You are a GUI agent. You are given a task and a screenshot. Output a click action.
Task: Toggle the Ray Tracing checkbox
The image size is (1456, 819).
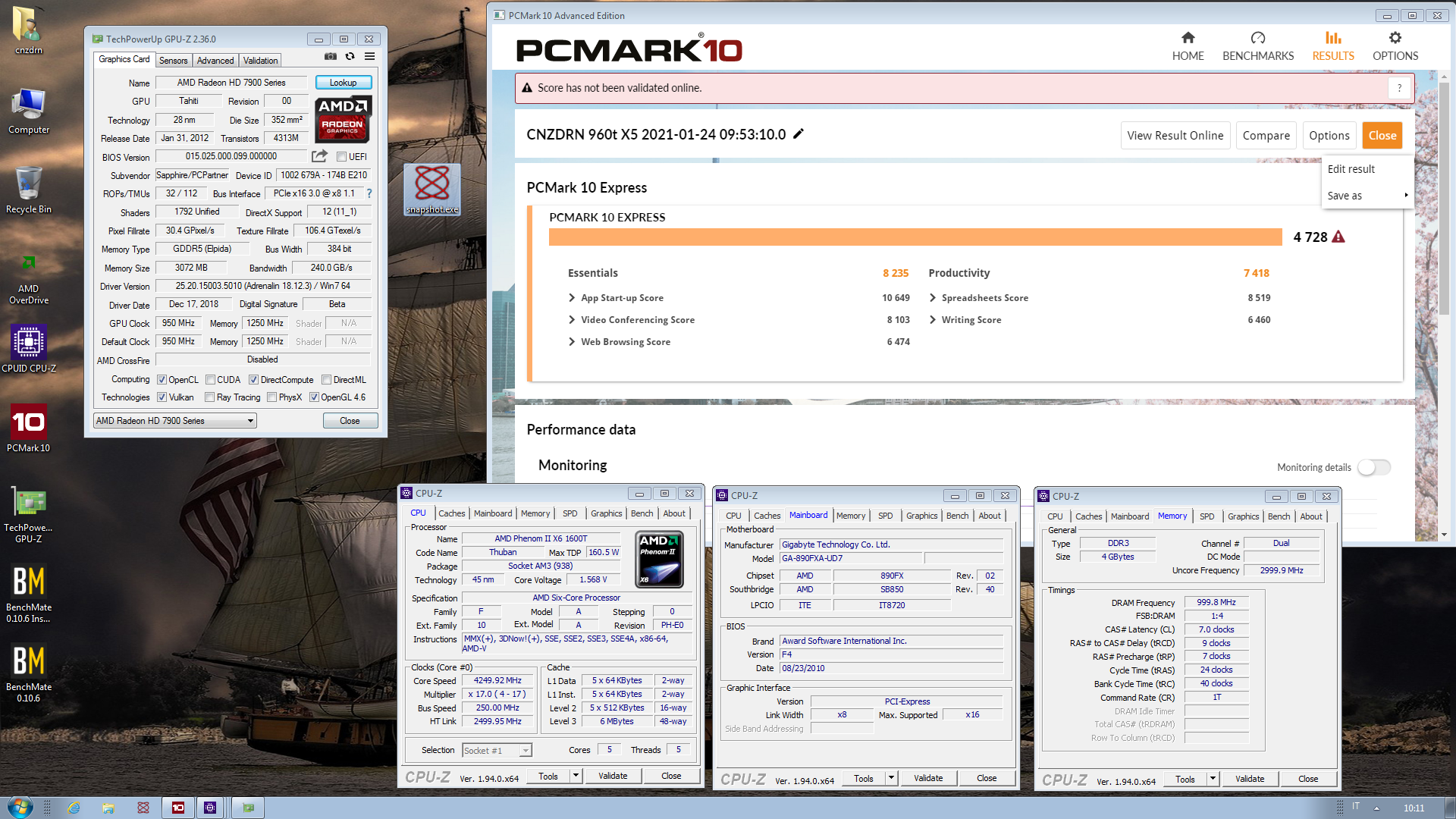click(209, 397)
